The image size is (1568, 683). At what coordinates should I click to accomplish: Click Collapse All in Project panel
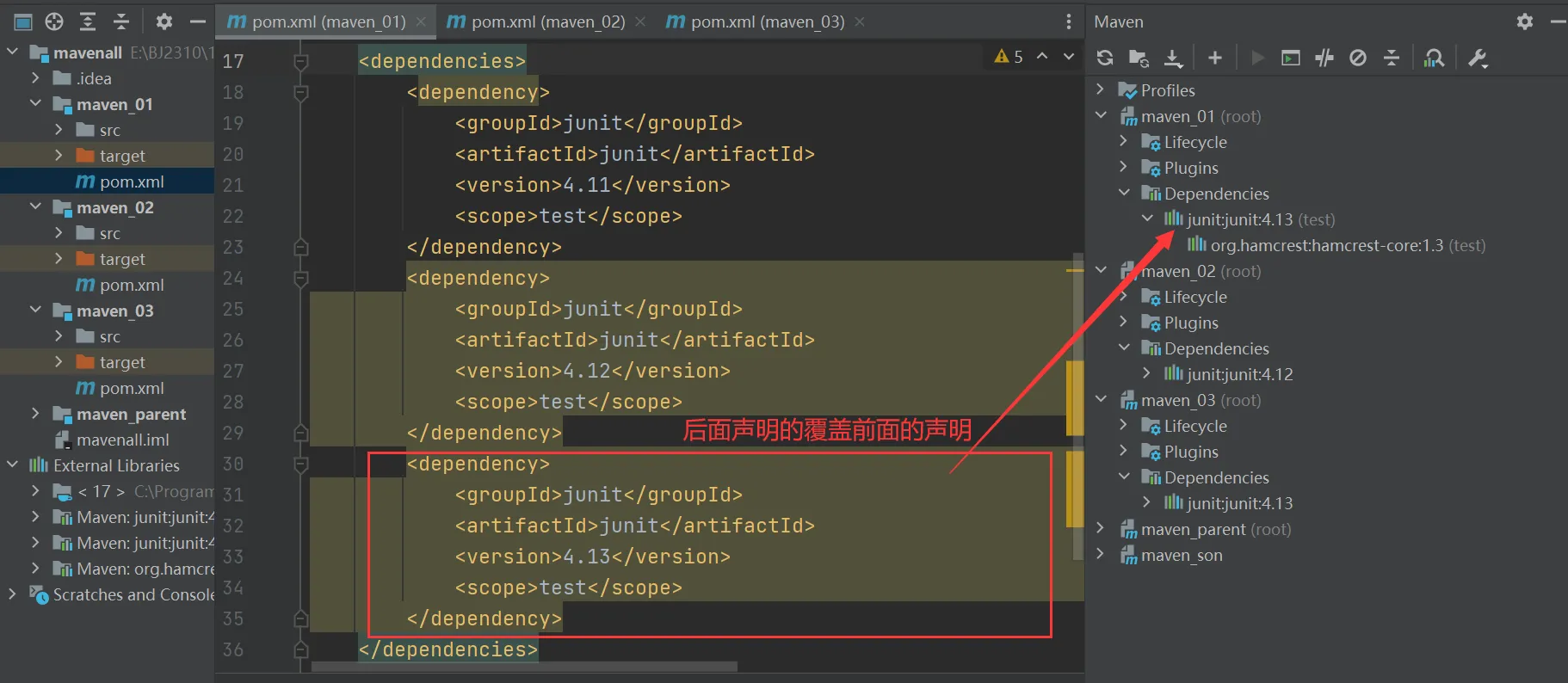121,22
